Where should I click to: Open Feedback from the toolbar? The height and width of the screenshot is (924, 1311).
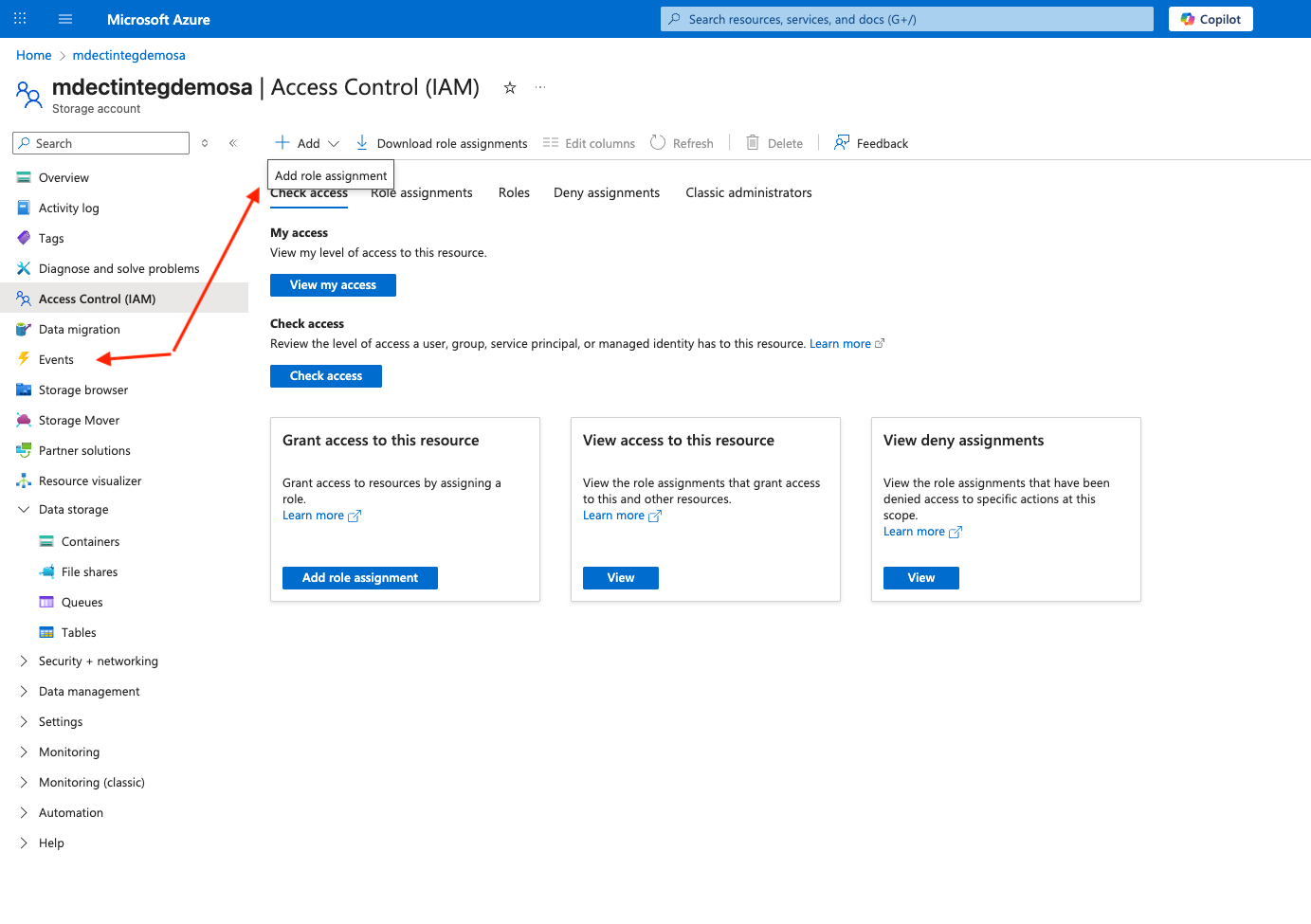(x=870, y=143)
